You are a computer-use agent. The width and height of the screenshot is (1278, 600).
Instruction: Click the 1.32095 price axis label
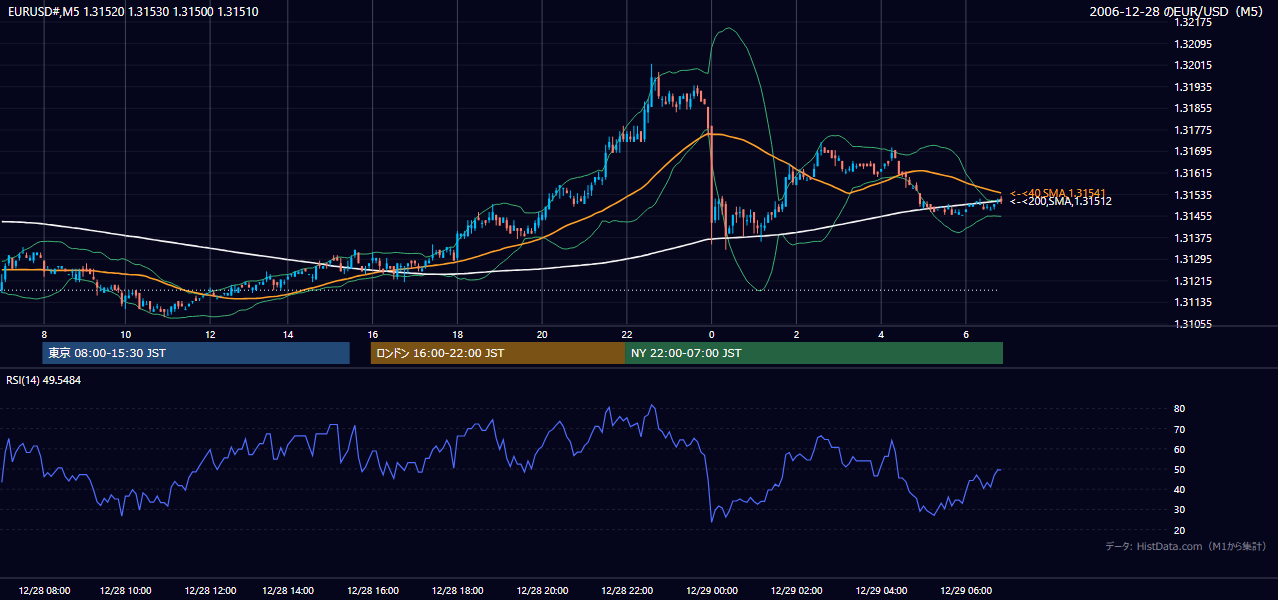tap(1193, 44)
